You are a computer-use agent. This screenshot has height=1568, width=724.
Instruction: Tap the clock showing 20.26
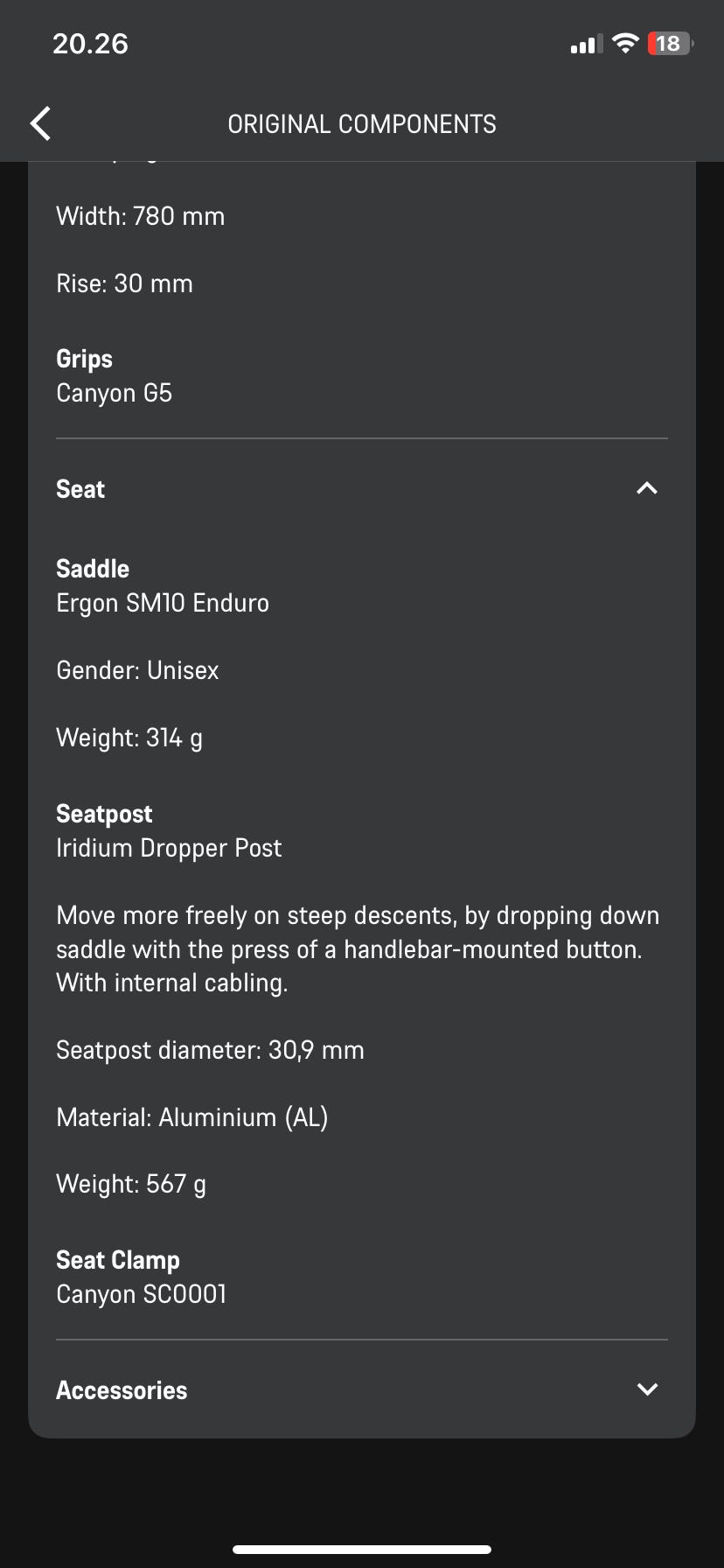click(90, 44)
